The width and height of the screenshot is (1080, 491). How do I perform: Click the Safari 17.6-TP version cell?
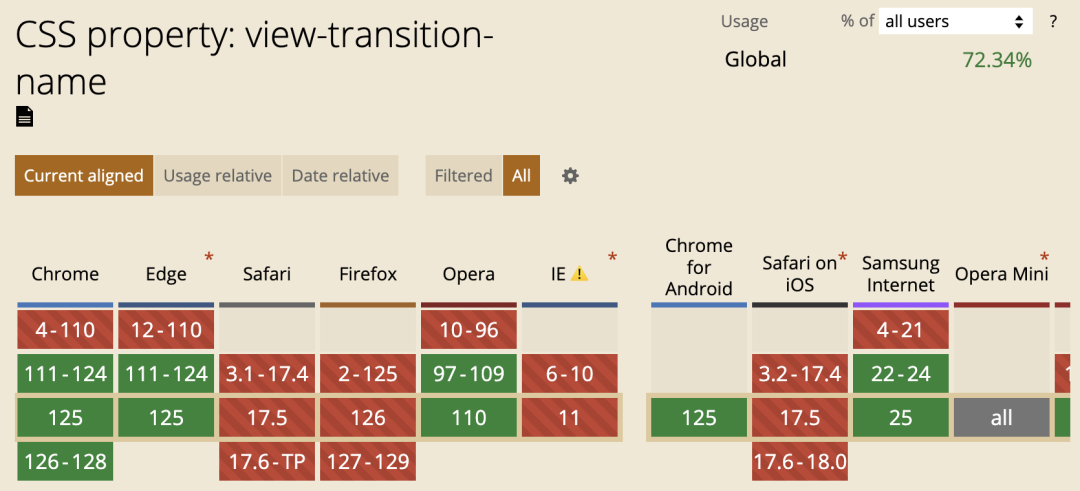coord(267,461)
